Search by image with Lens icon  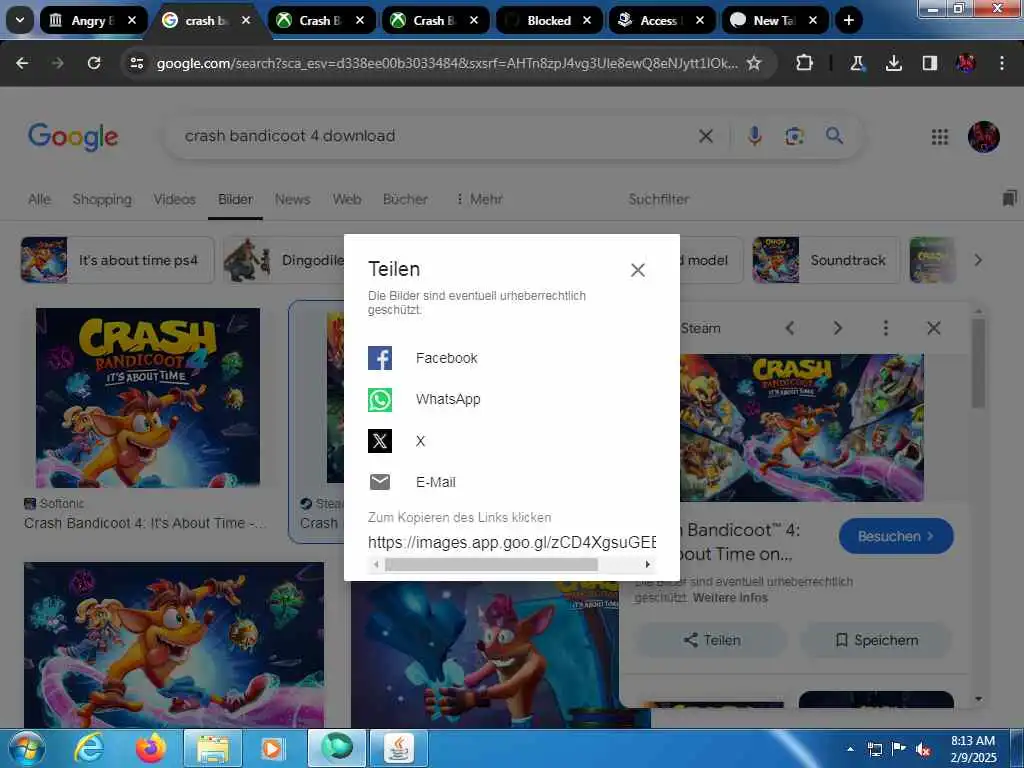pyautogui.click(x=794, y=136)
